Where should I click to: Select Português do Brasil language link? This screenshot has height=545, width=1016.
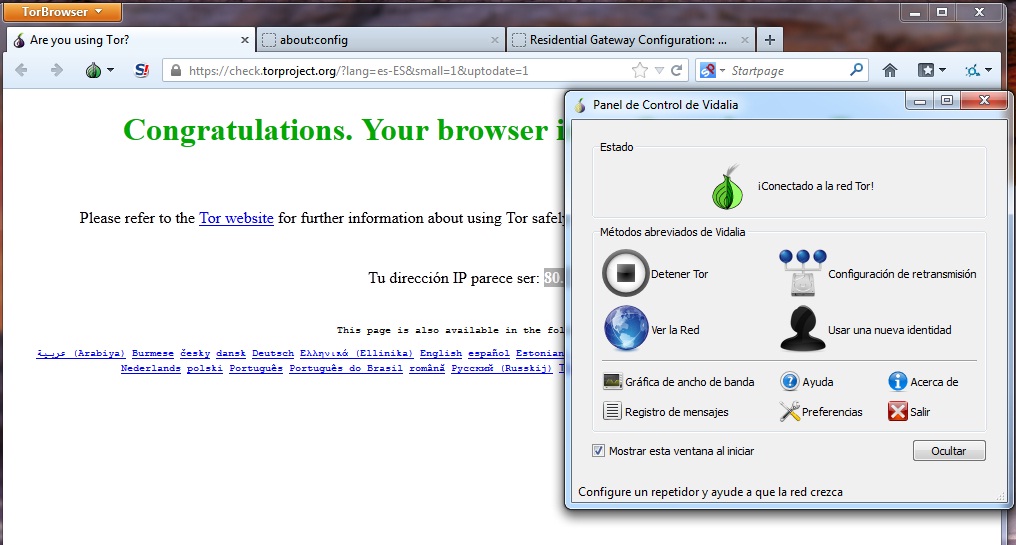pyautogui.click(x=346, y=368)
